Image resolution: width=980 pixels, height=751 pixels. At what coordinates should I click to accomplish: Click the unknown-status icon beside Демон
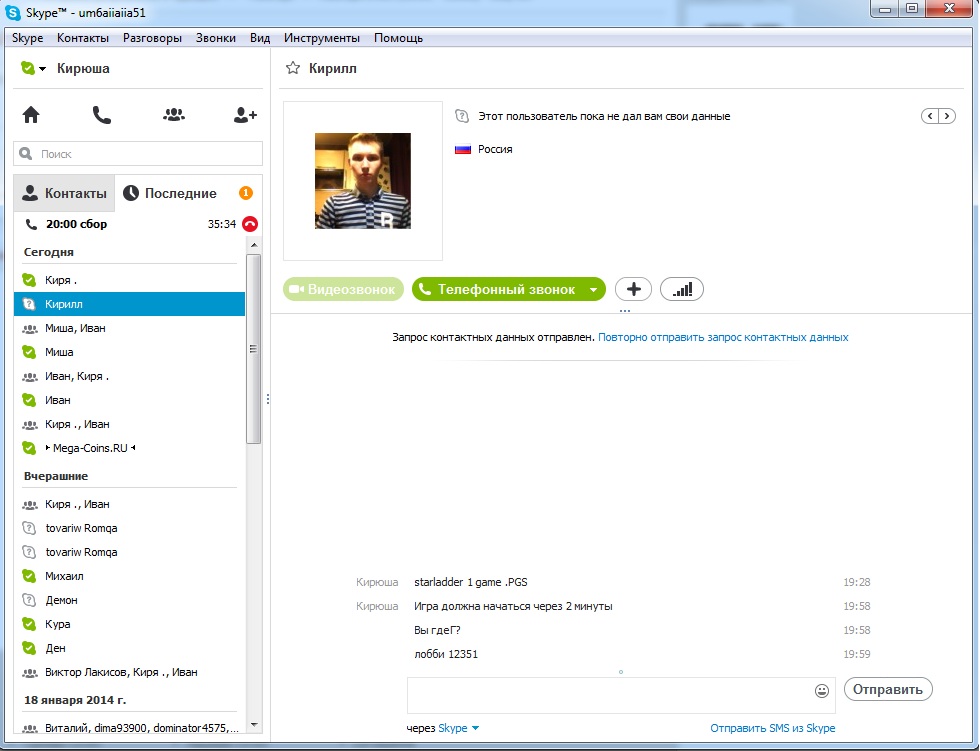(x=29, y=600)
